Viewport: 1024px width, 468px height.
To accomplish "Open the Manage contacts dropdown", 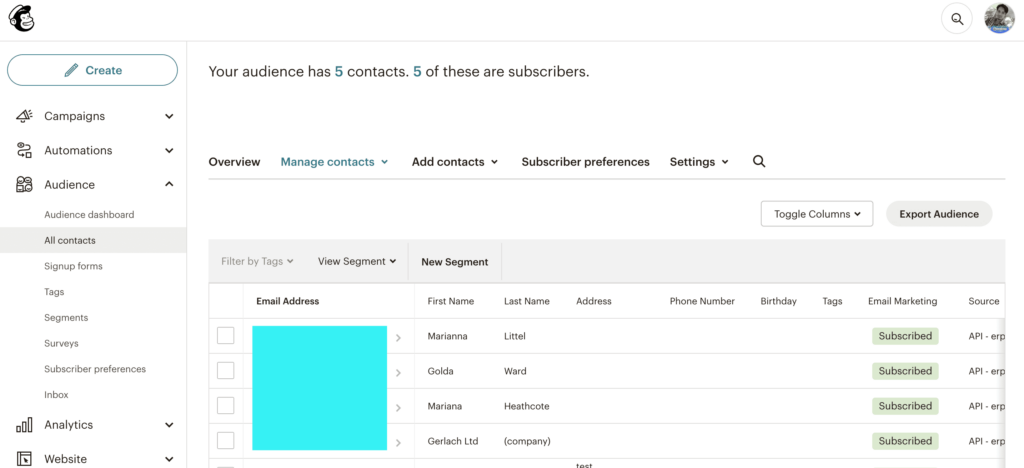I will pos(334,162).
